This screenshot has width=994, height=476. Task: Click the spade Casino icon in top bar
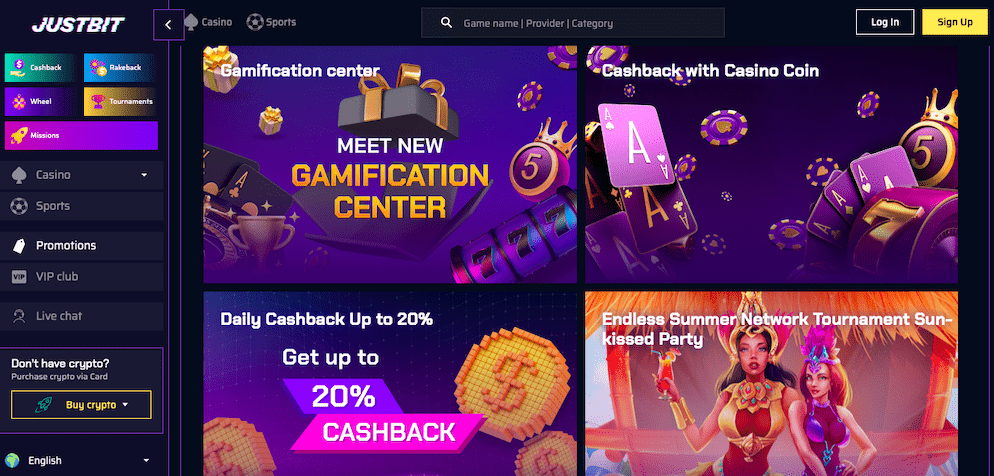[191, 22]
